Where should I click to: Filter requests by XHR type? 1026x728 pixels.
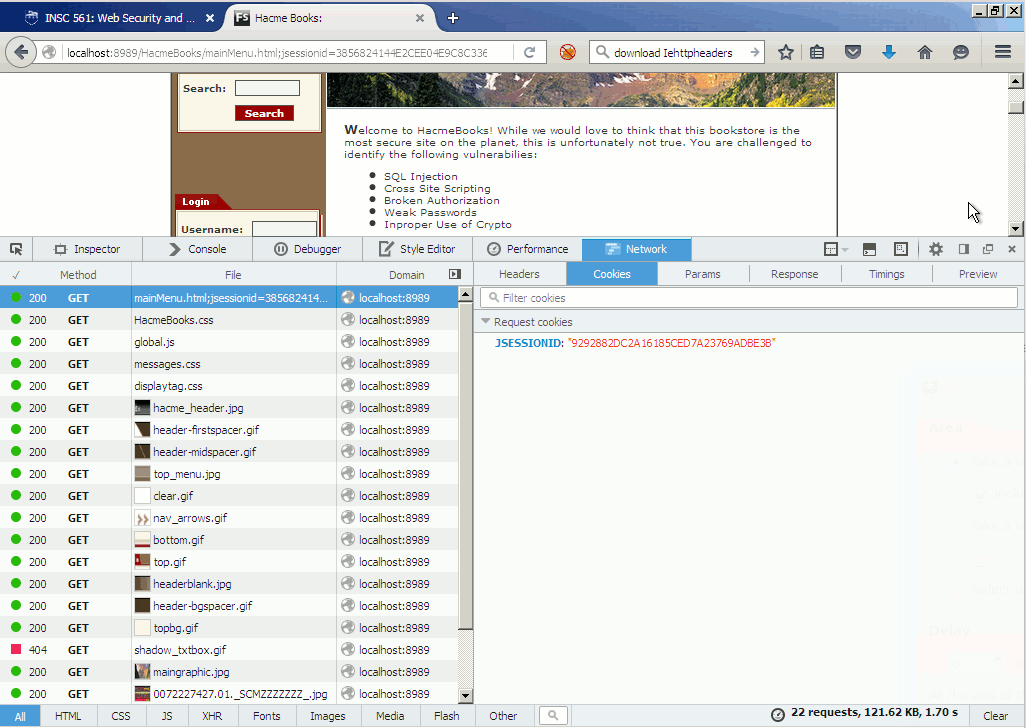212,716
